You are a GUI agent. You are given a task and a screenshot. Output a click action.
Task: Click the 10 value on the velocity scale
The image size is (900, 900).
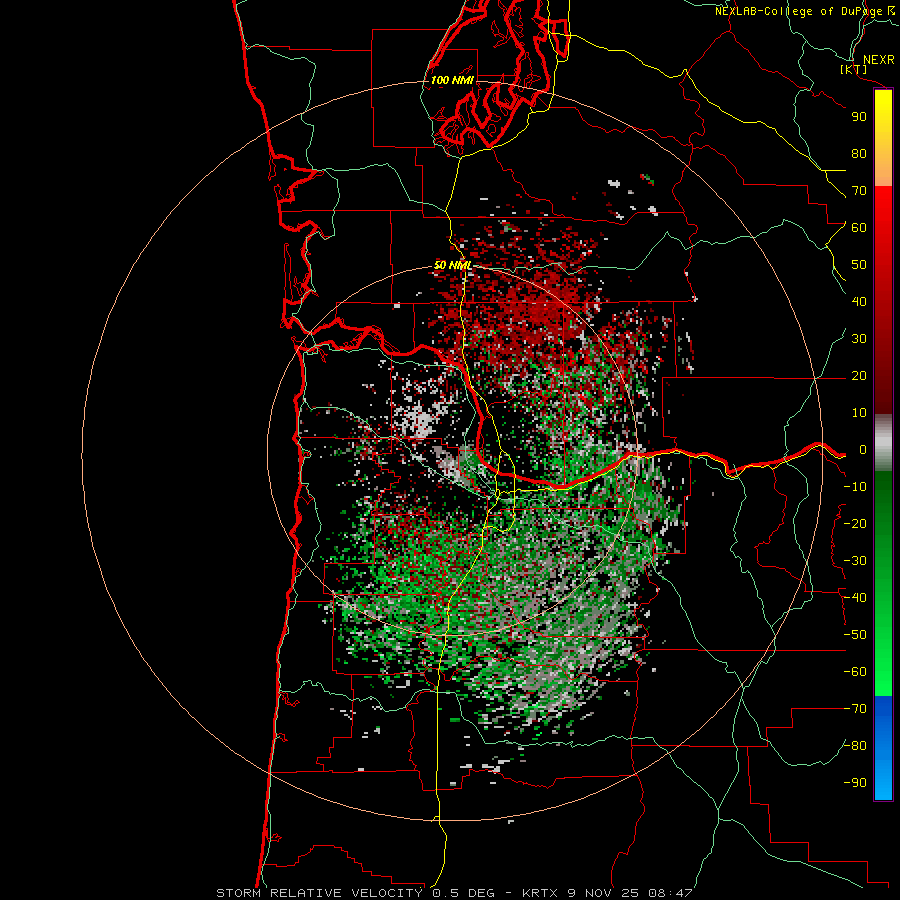[x=859, y=413]
